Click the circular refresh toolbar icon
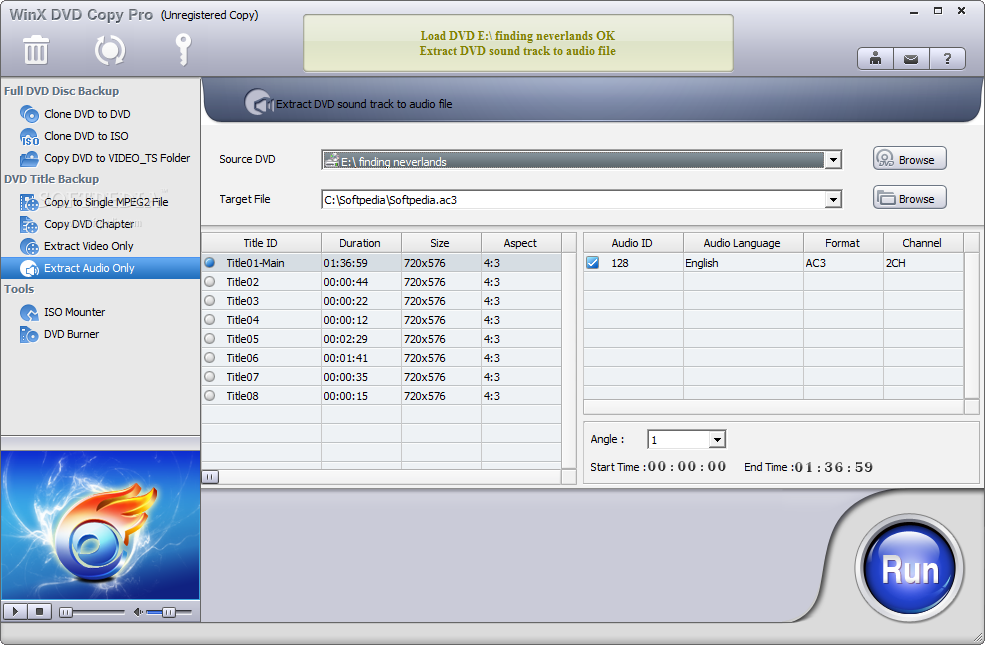Image resolution: width=985 pixels, height=645 pixels. point(110,50)
